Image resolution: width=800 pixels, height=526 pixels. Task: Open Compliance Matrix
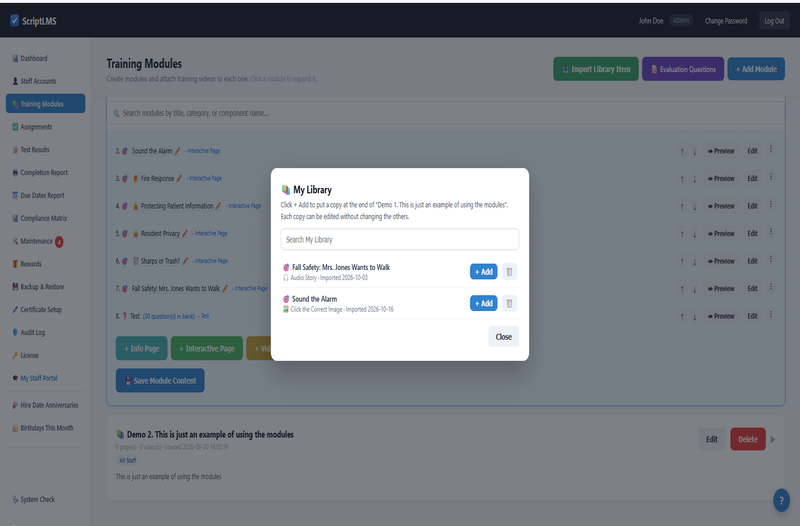45,218
